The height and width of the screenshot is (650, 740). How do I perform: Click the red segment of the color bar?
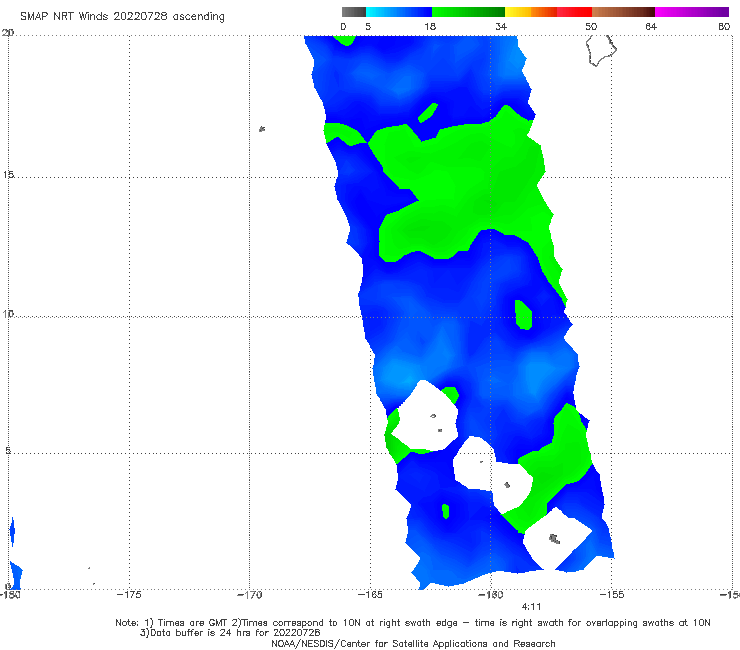tap(574, 12)
